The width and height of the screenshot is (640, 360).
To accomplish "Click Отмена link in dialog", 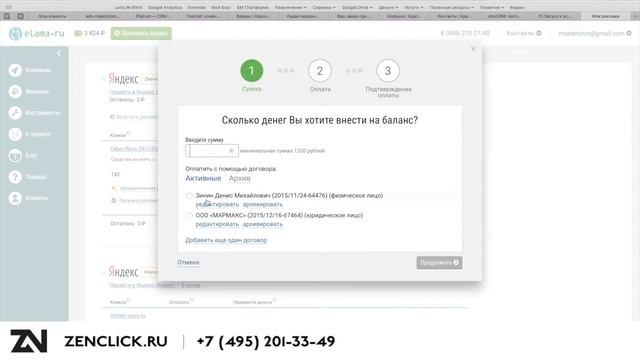I will (188, 262).
